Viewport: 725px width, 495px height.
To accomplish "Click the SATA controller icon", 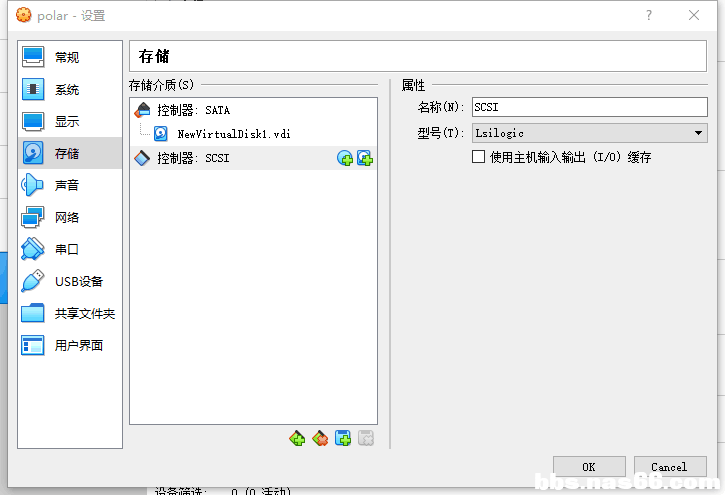I will (x=142, y=110).
